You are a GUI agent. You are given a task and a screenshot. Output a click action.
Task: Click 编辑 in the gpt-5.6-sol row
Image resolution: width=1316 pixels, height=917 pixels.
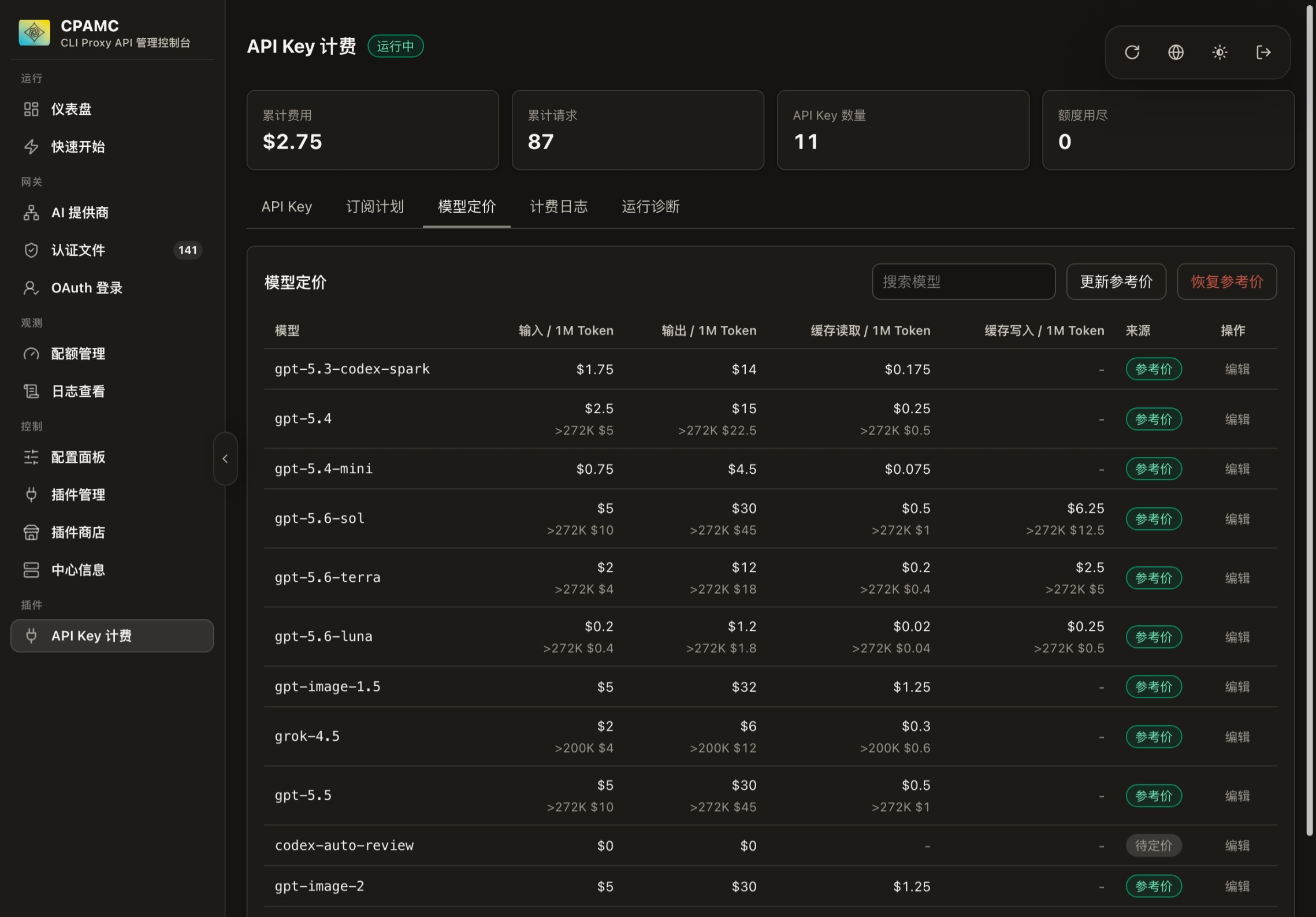pyautogui.click(x=1237, y=519)
